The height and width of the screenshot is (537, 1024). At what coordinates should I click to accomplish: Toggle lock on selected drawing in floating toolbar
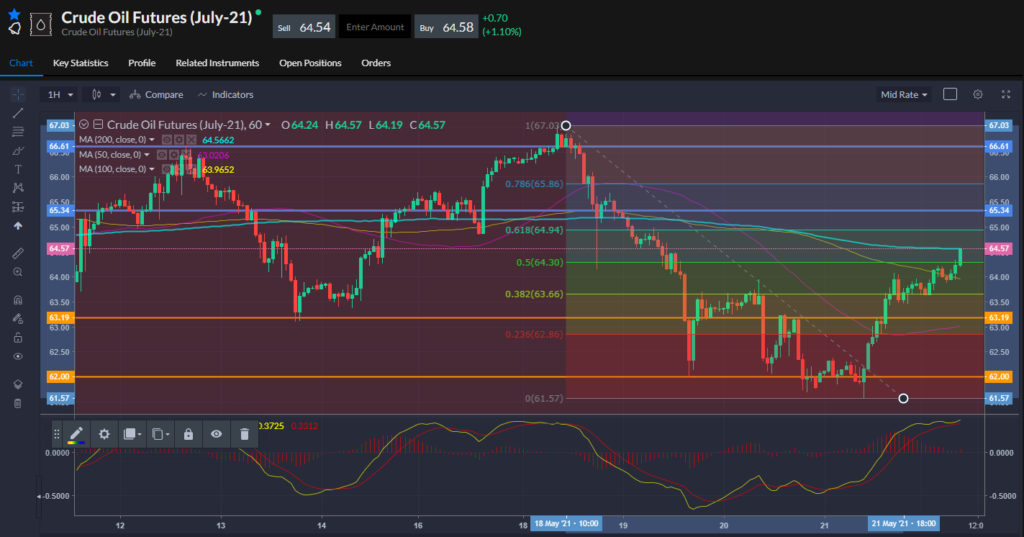tap(188, 434)
